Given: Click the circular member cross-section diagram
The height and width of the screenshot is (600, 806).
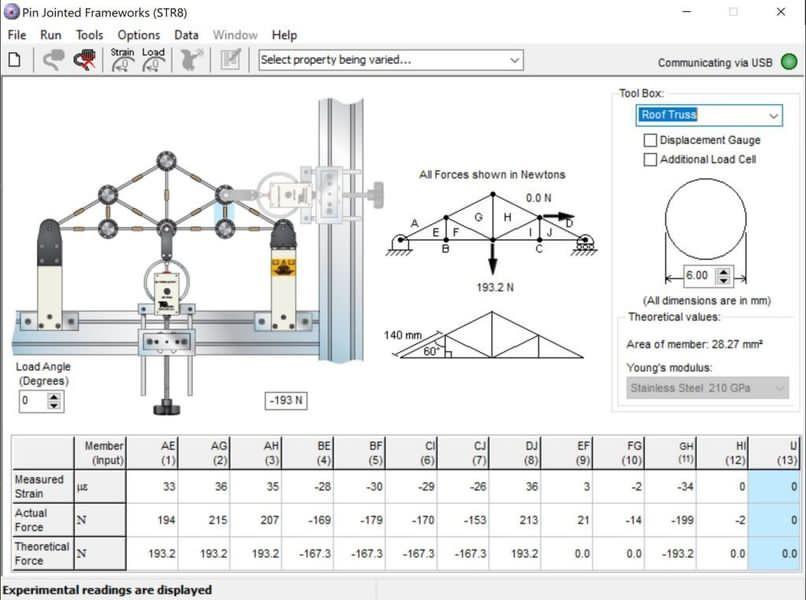Looking at the screenshot, I should click(705, 219).
